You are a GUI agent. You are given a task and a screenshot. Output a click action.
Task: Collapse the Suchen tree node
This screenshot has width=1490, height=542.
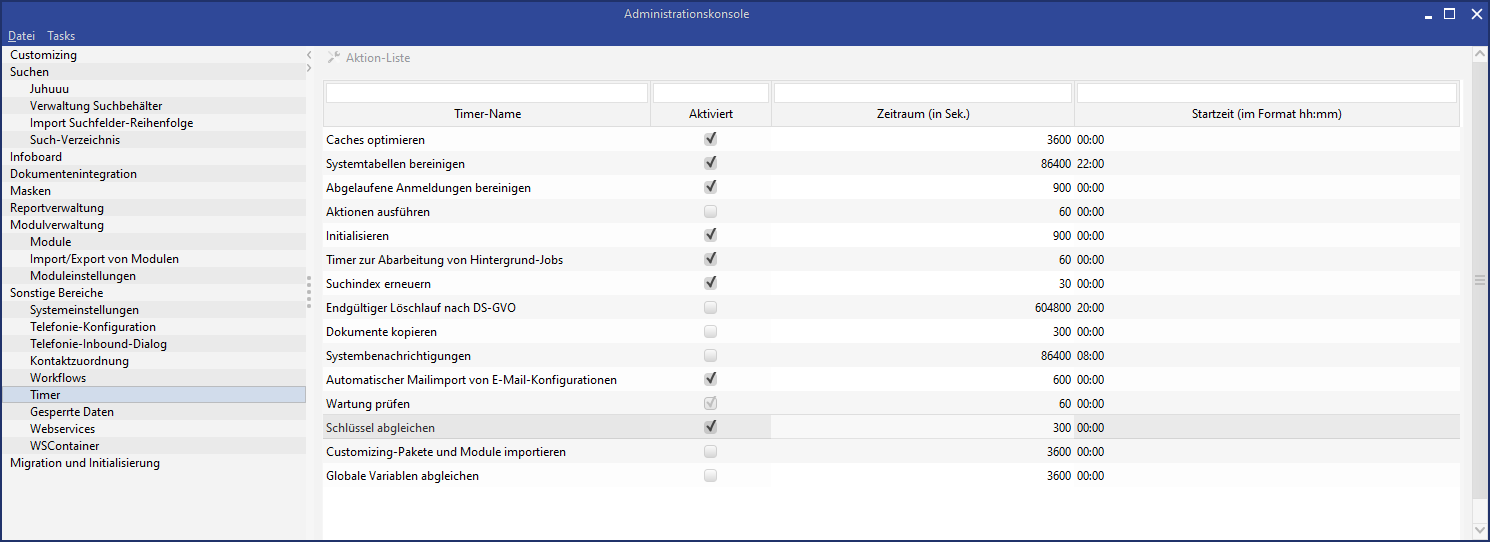[29, 72]
